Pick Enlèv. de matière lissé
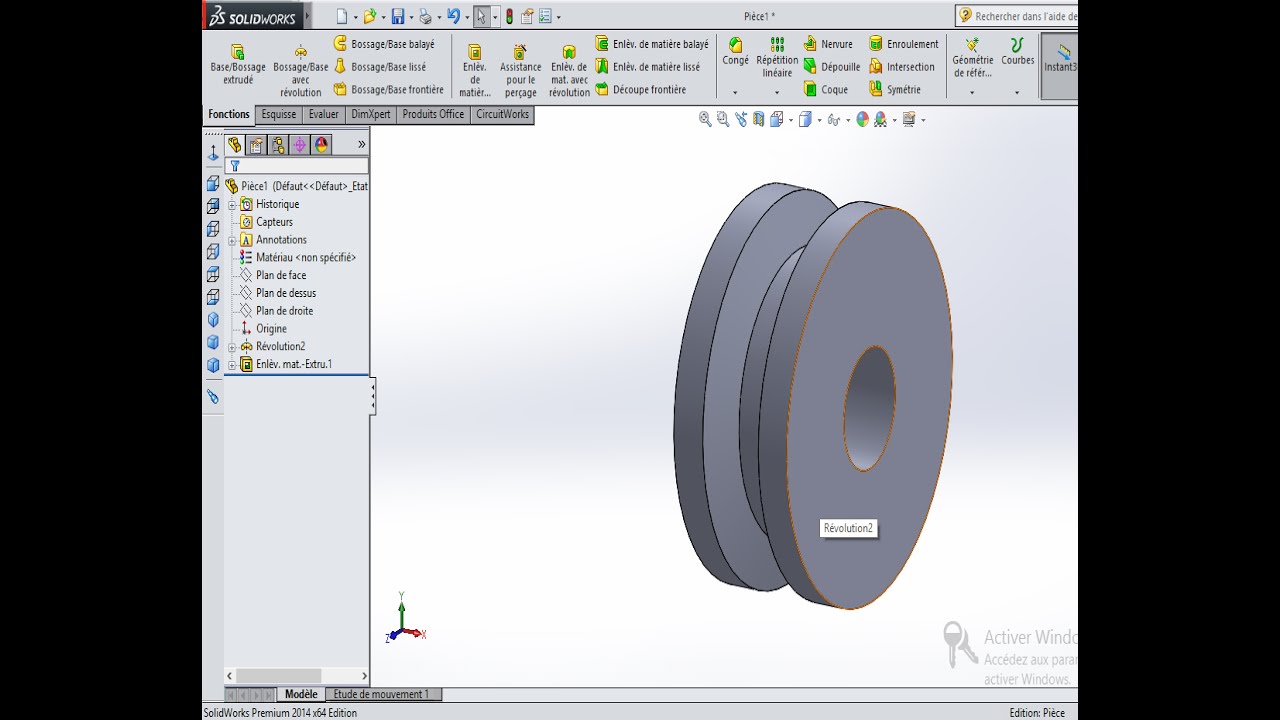Image resolution: width=1280 pixels, height=720 pixels. coord(648,67)
